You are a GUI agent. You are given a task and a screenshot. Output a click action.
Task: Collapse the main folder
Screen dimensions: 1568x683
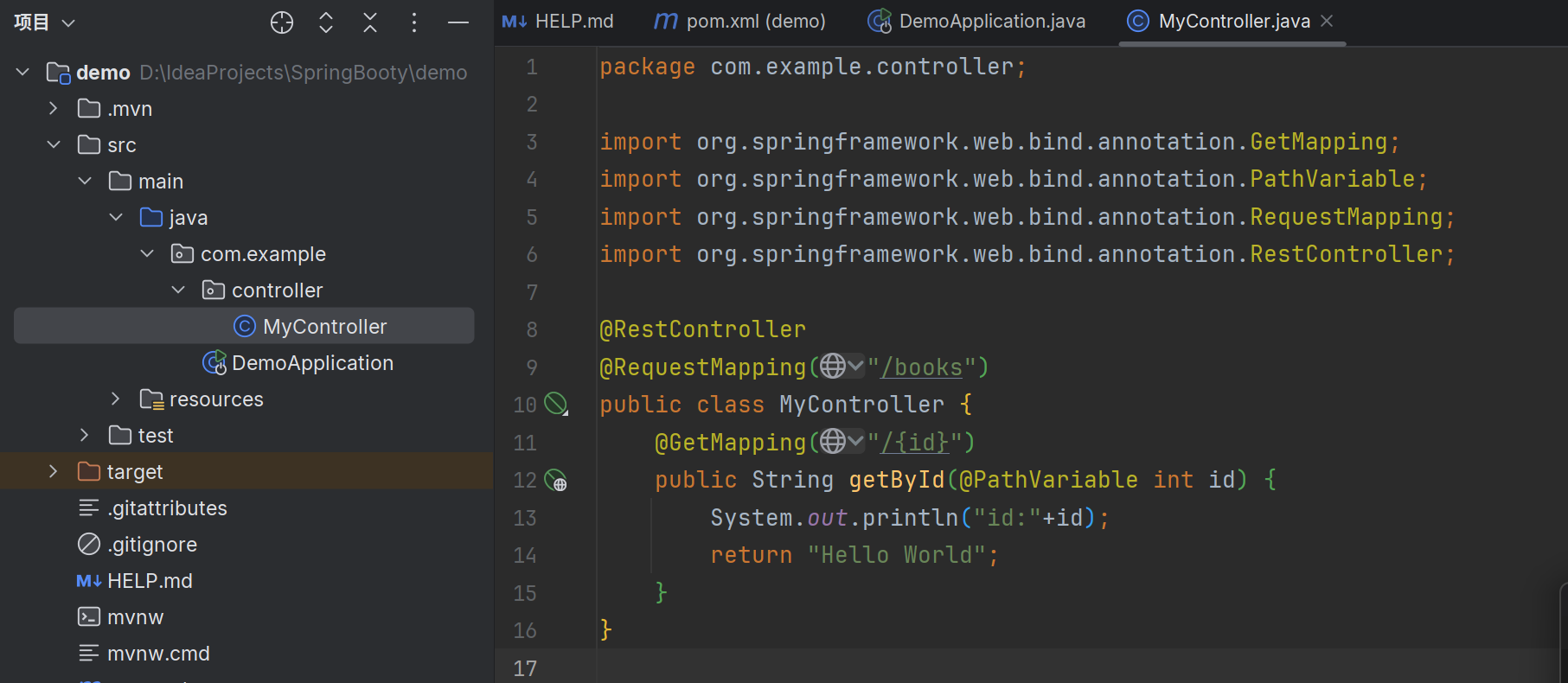tap(85, 181)
